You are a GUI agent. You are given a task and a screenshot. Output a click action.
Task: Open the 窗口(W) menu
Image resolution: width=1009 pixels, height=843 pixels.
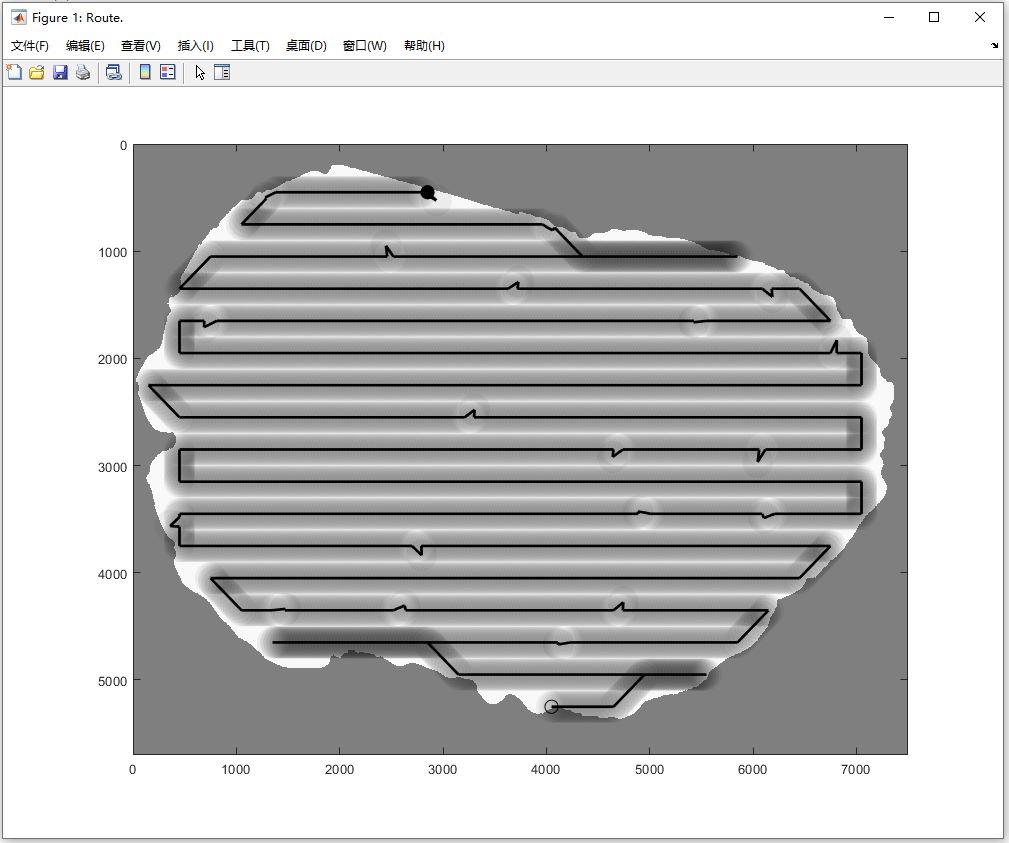click(x=365, y=46)
